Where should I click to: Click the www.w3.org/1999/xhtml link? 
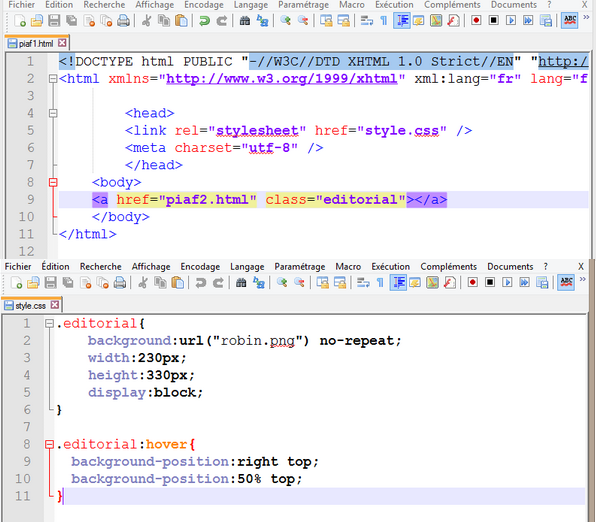[282, 79]
